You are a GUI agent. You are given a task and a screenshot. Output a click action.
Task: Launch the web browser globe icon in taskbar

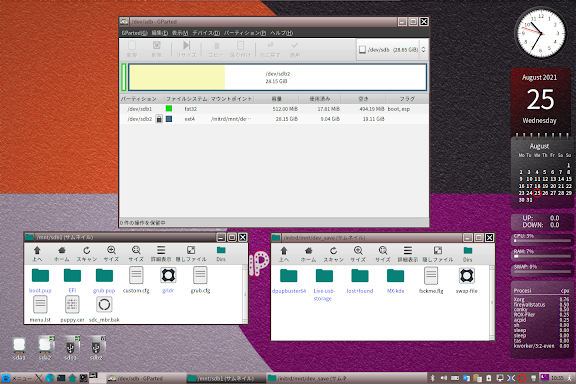[50, 378]
